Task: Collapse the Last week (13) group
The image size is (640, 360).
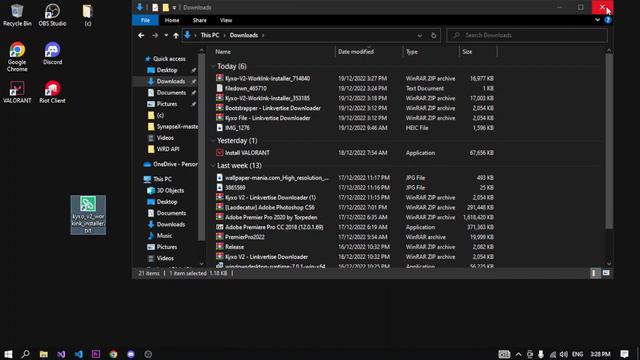Action: 213,165
